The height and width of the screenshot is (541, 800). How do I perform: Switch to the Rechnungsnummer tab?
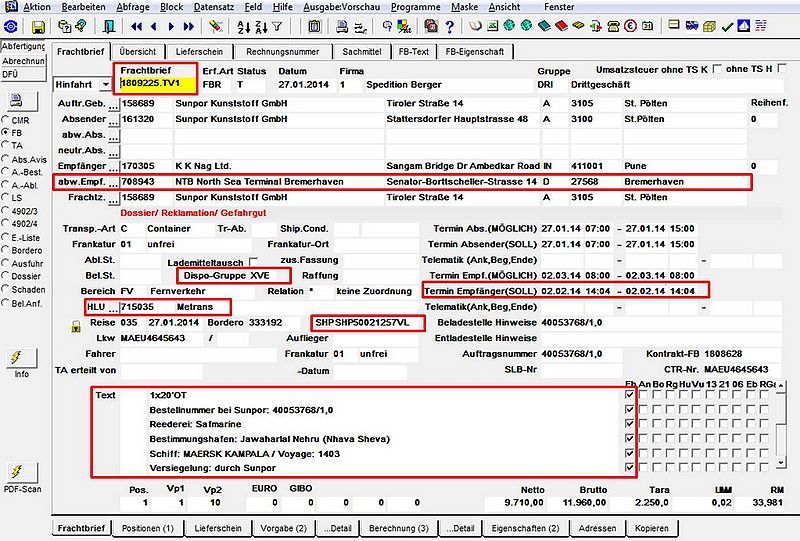click(283, 52)
